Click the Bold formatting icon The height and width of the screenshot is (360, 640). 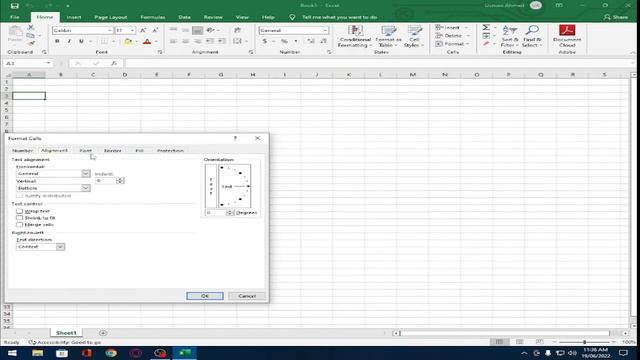click(x=57, y=41)
